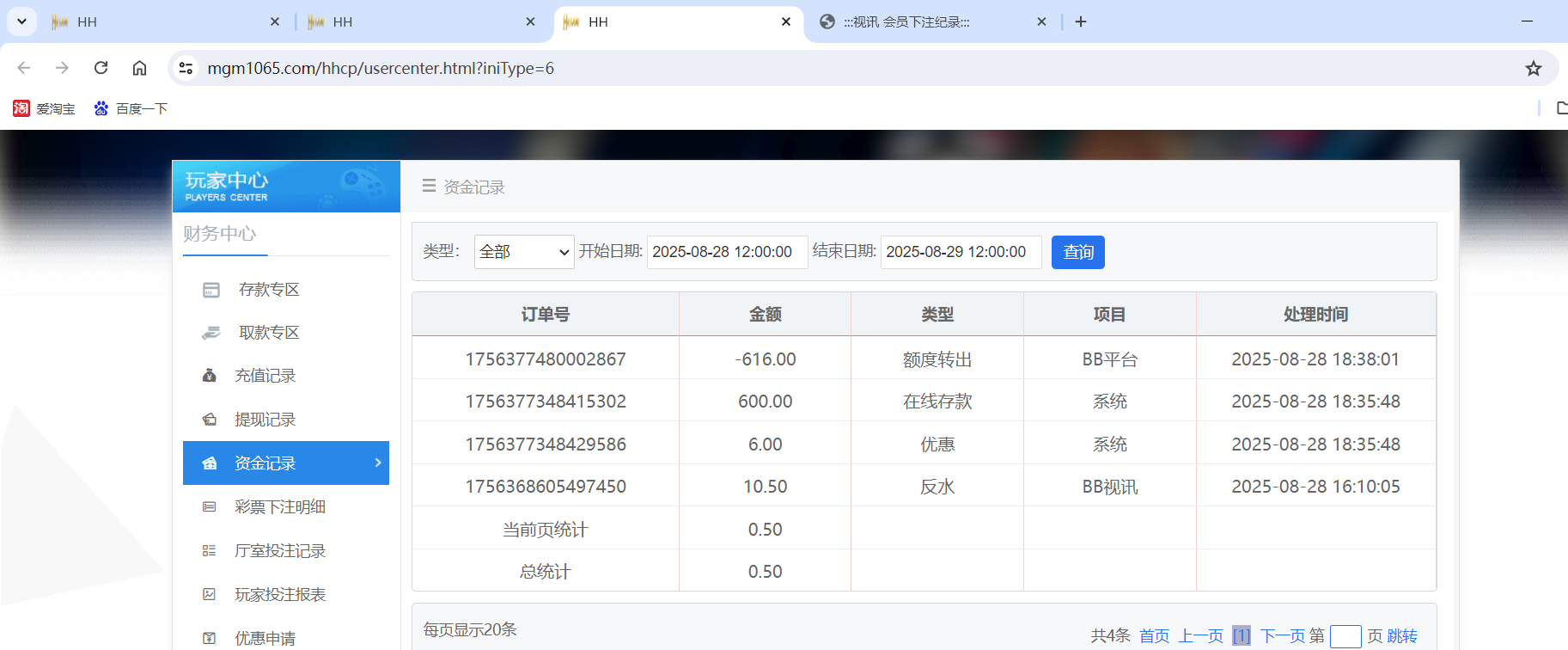Expand the tab search dropdown arrow

point(21,21)
